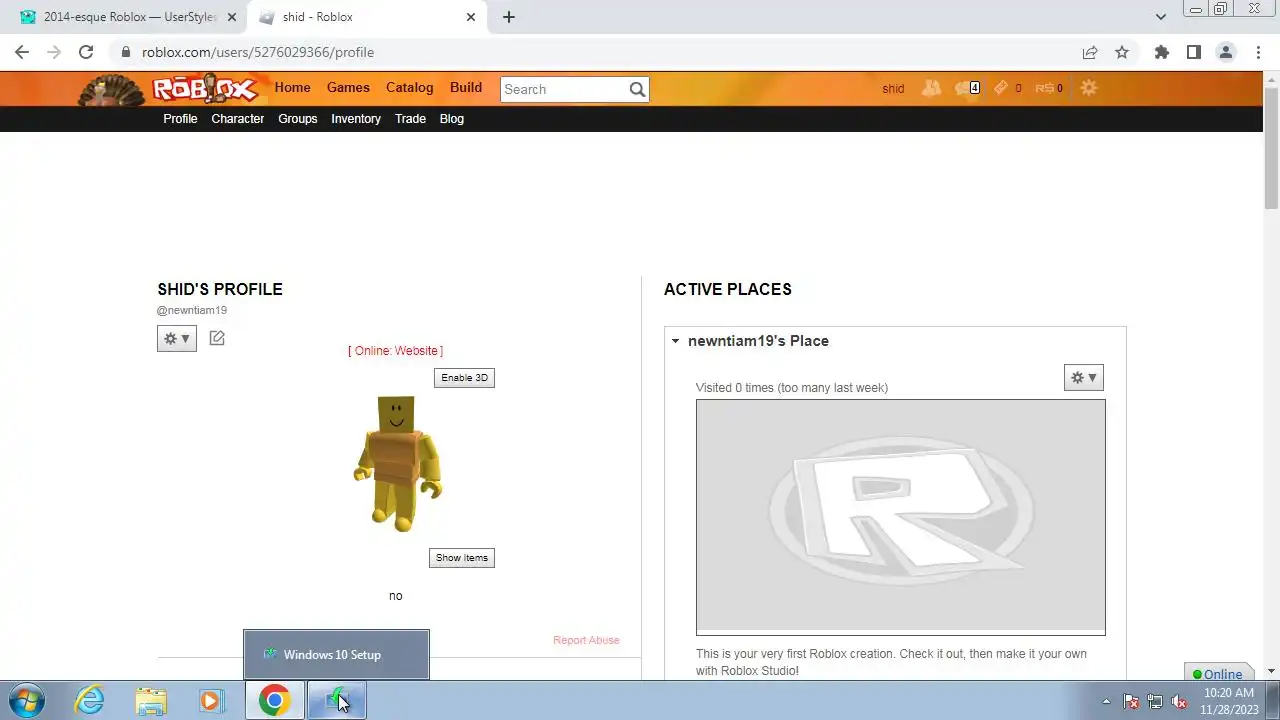The width and height of the screenshot is (1280, 720).
Task: Open the Chrome three-dot menu
Action: (x=1258, y=52)
